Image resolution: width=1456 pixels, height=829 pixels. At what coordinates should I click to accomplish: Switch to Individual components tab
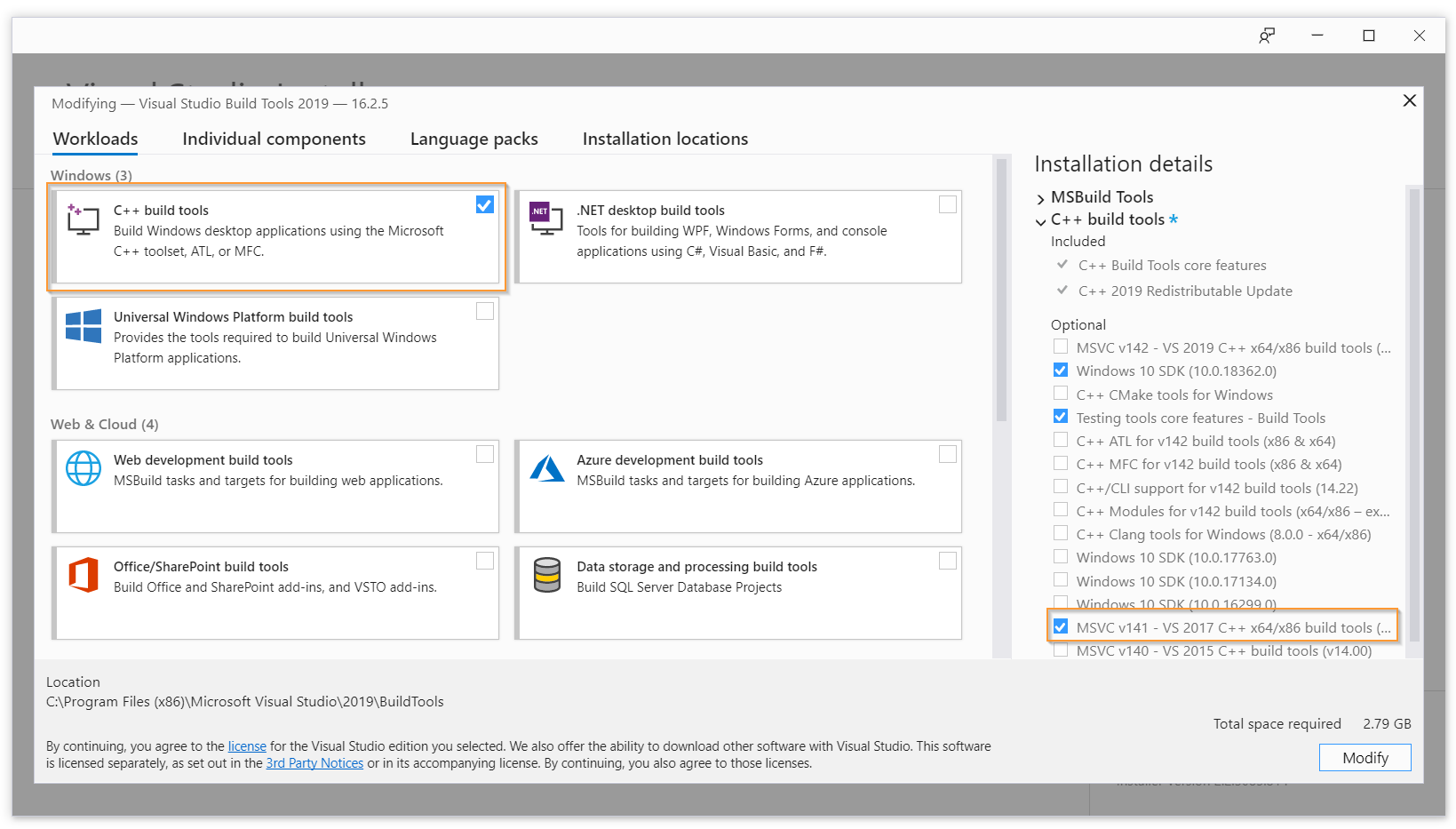[274, 139]
